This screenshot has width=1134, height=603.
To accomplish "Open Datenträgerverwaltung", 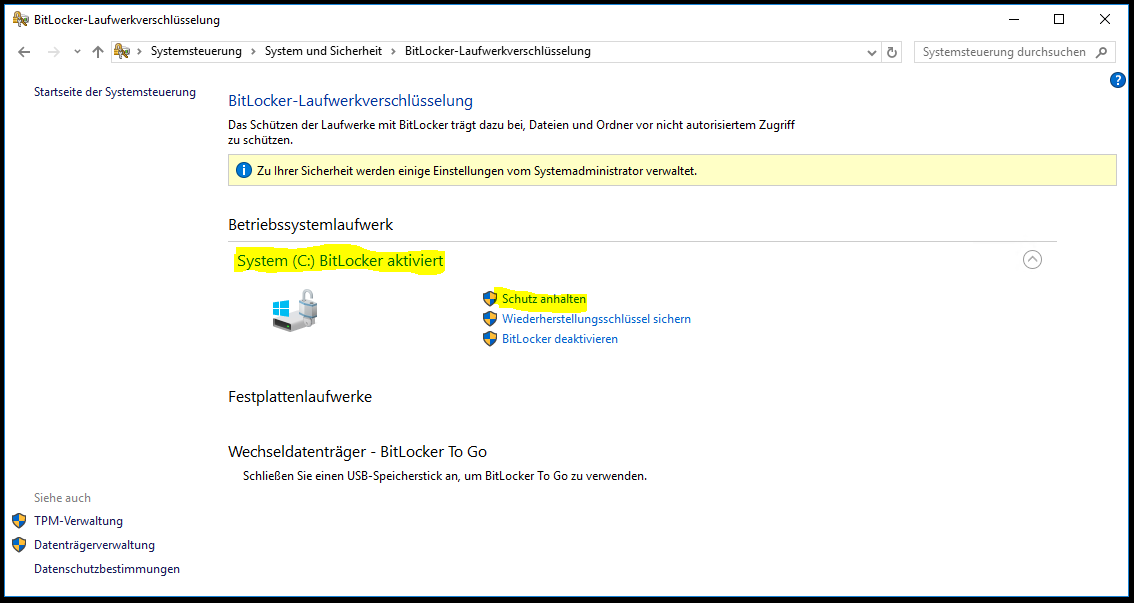I will pos(94,544).
